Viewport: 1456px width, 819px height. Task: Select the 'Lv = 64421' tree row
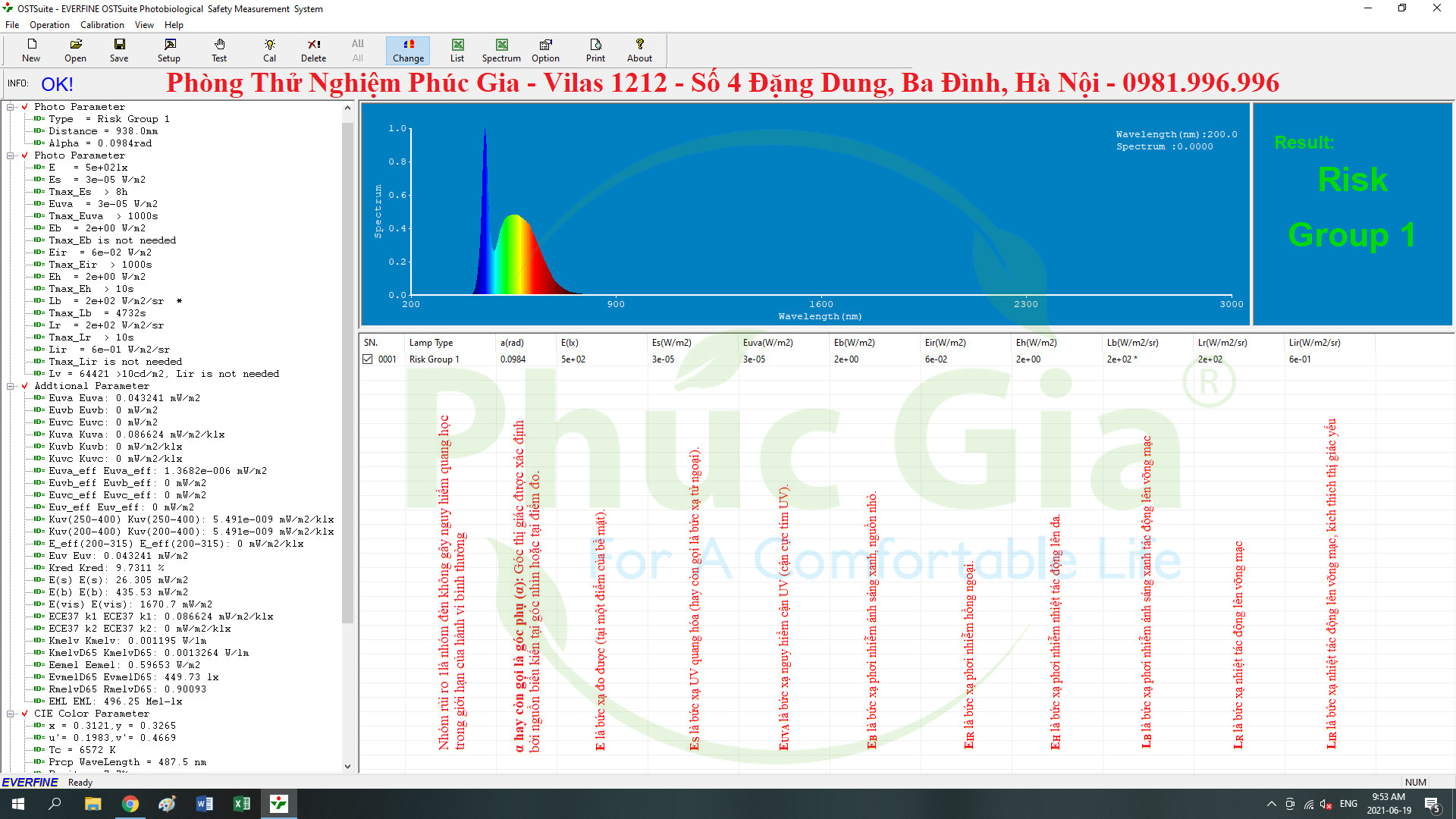tap(164, 374)
